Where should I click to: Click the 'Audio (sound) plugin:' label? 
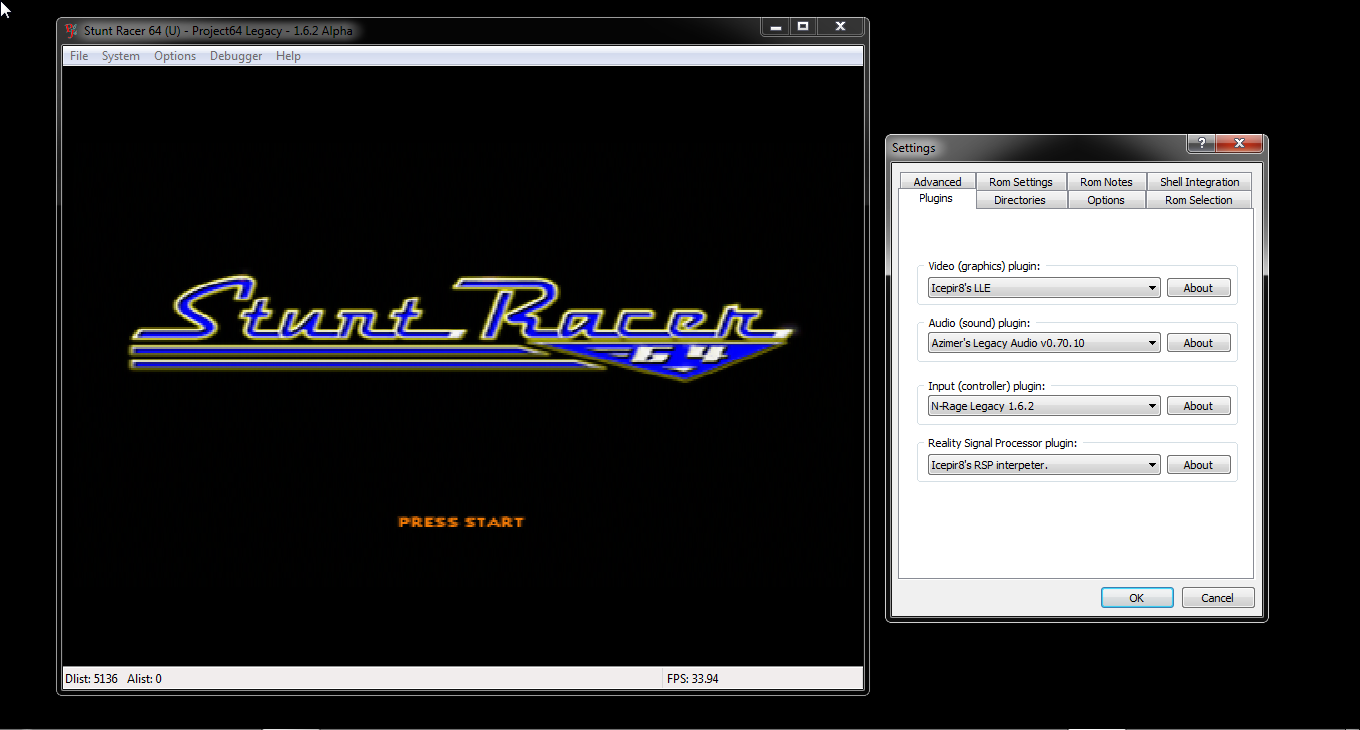pyautogui.click(x=979, y=323)
